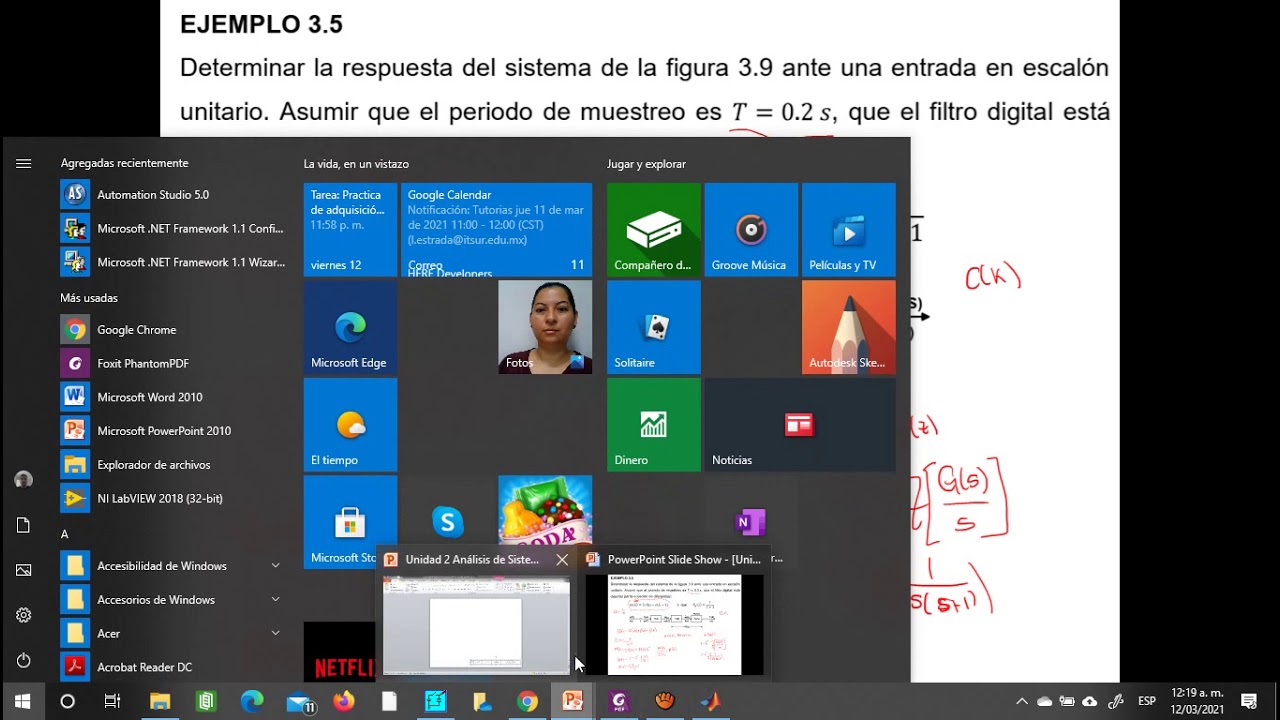Open the Microsoft Edge tile
The image size is (1280, 720).
click(350, 327)
